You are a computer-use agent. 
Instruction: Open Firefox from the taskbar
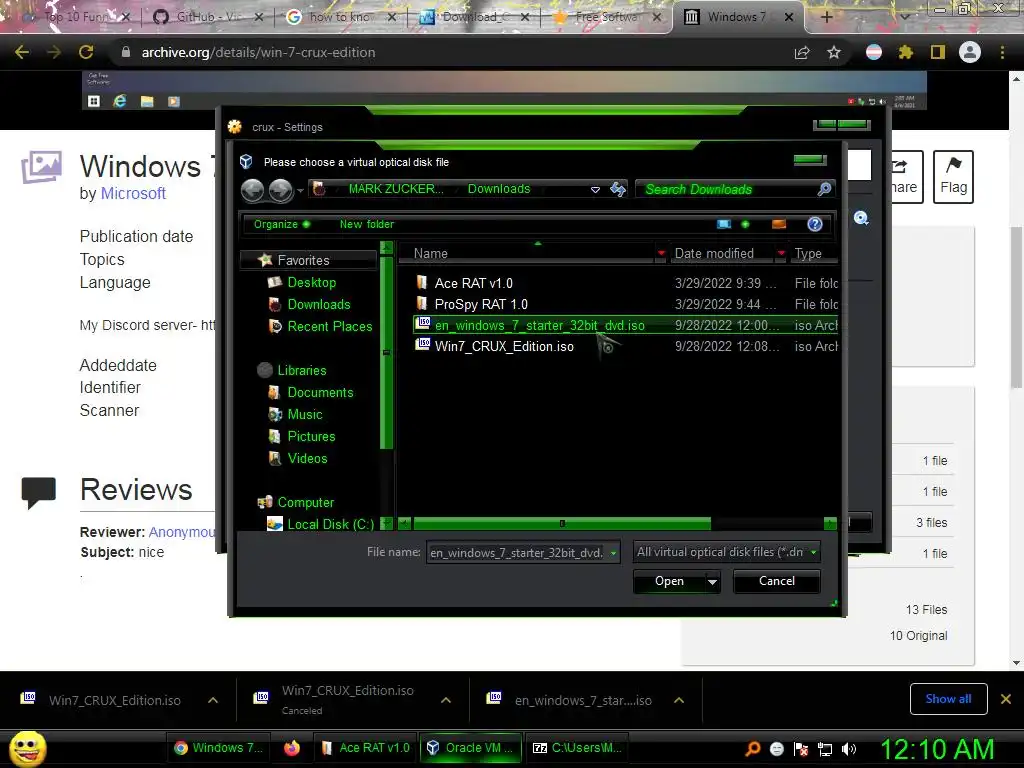(292, 748)
